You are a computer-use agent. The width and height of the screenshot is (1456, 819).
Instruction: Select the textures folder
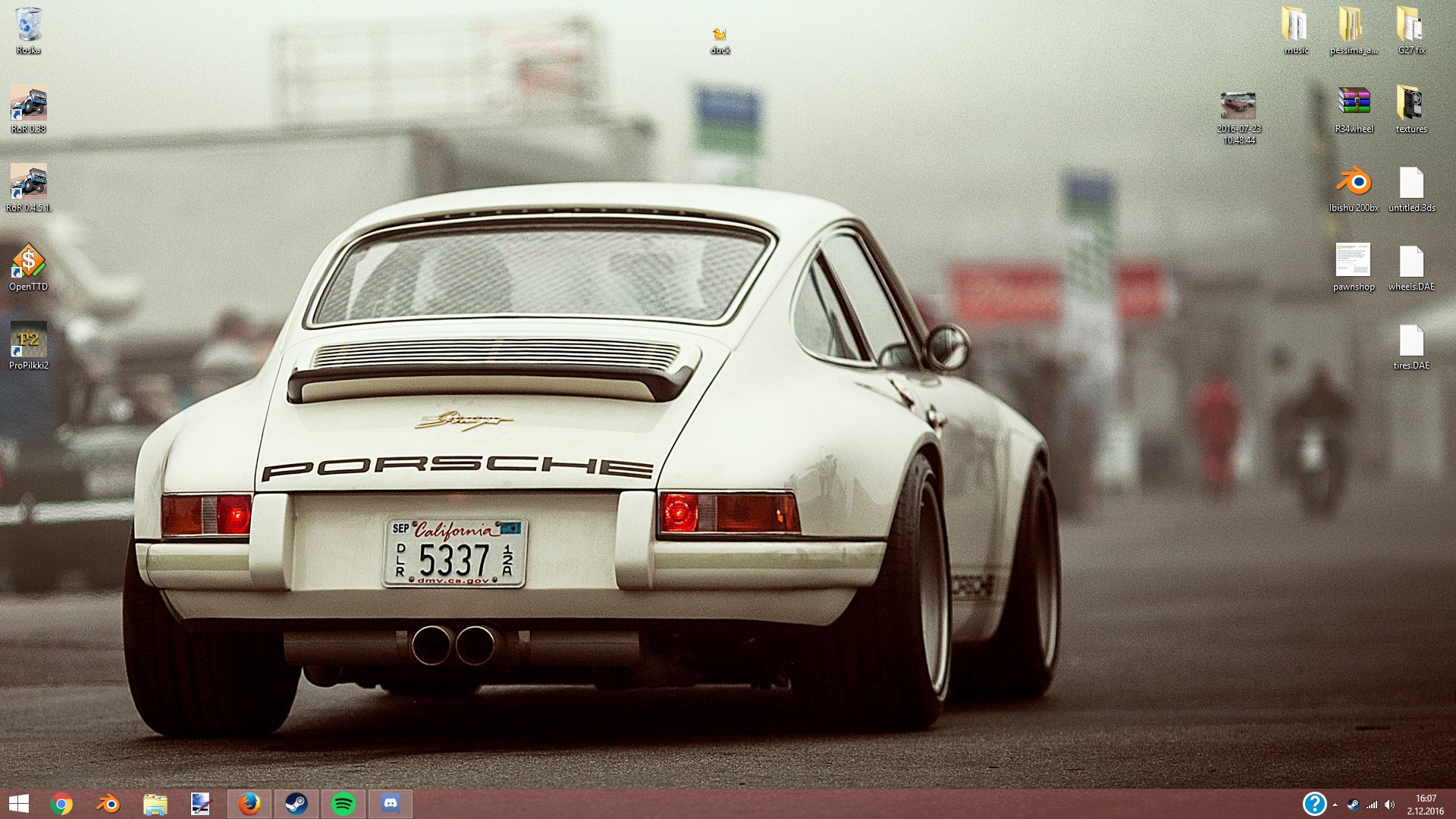click(x=1411, y=109)
